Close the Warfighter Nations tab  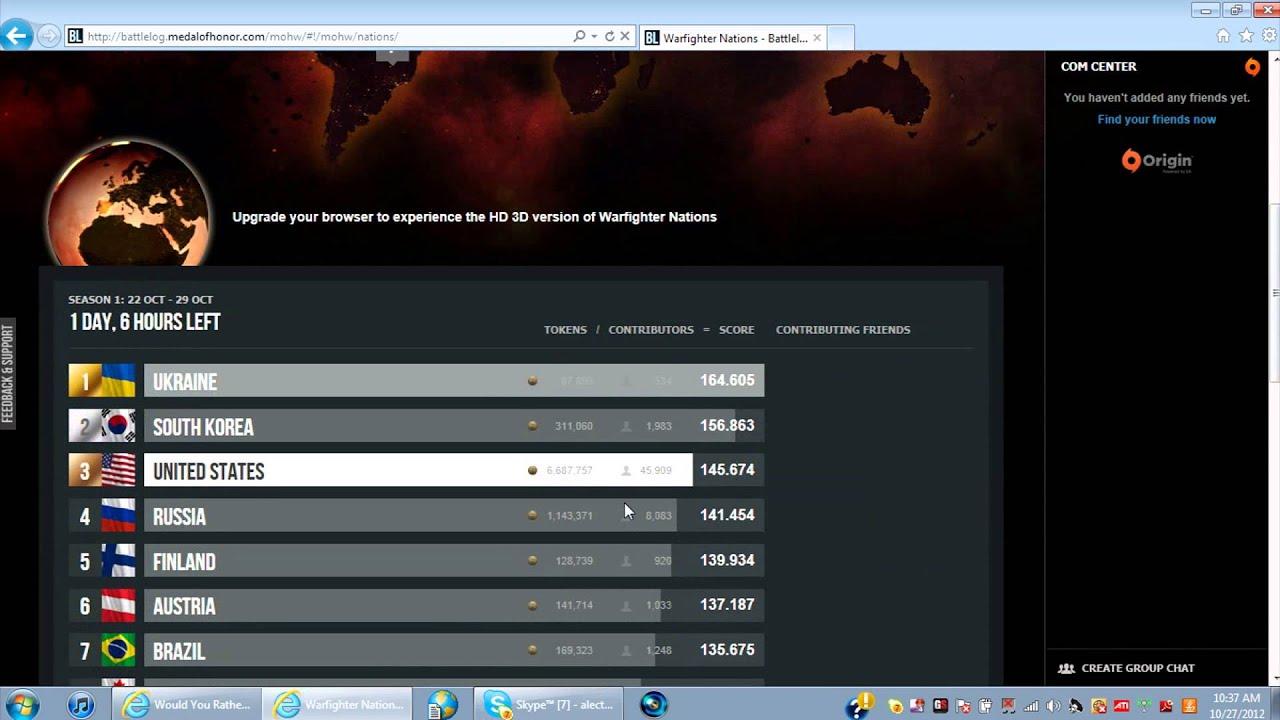point(817,38)
